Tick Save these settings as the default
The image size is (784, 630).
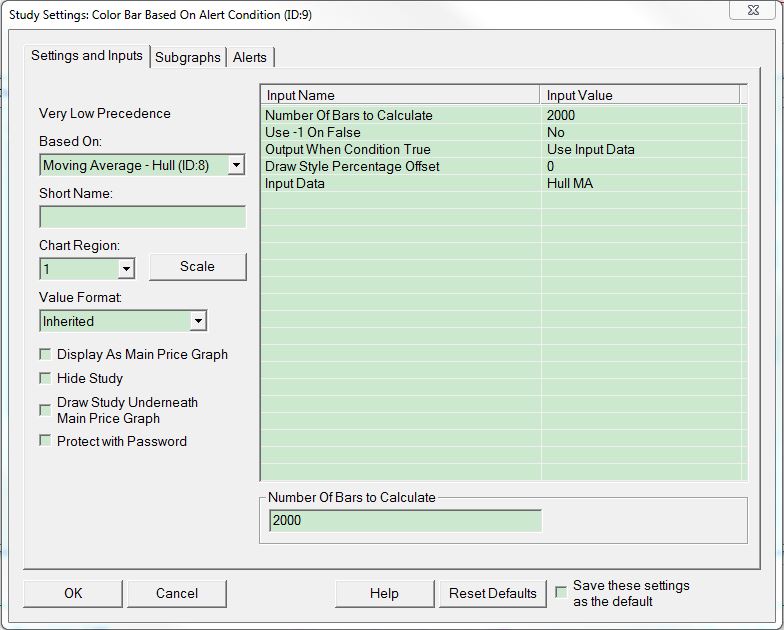point(561,591)
